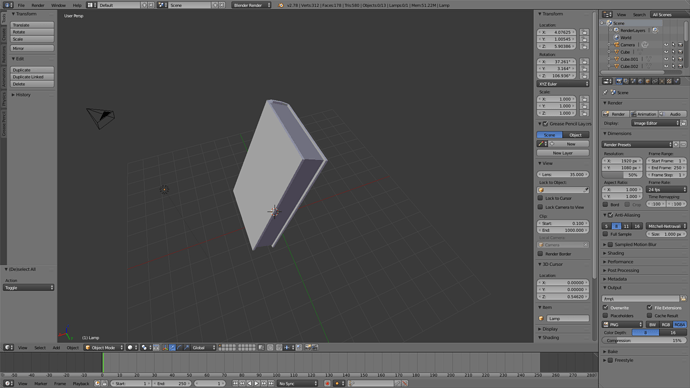Open the Render menu in top bar

click(38, 5)
